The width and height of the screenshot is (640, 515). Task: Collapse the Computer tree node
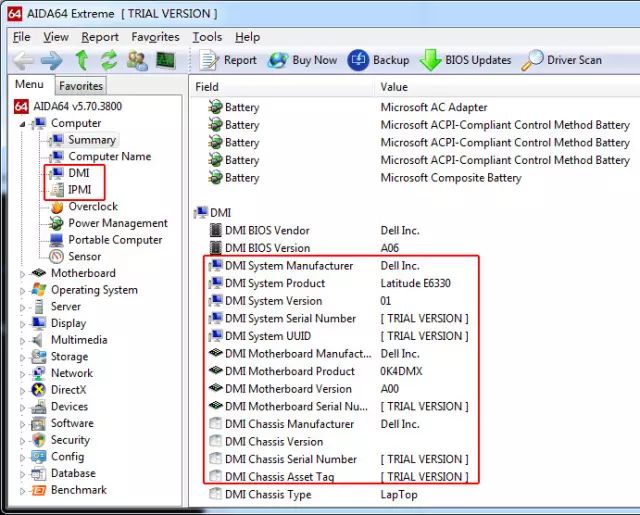coord(22,124)
